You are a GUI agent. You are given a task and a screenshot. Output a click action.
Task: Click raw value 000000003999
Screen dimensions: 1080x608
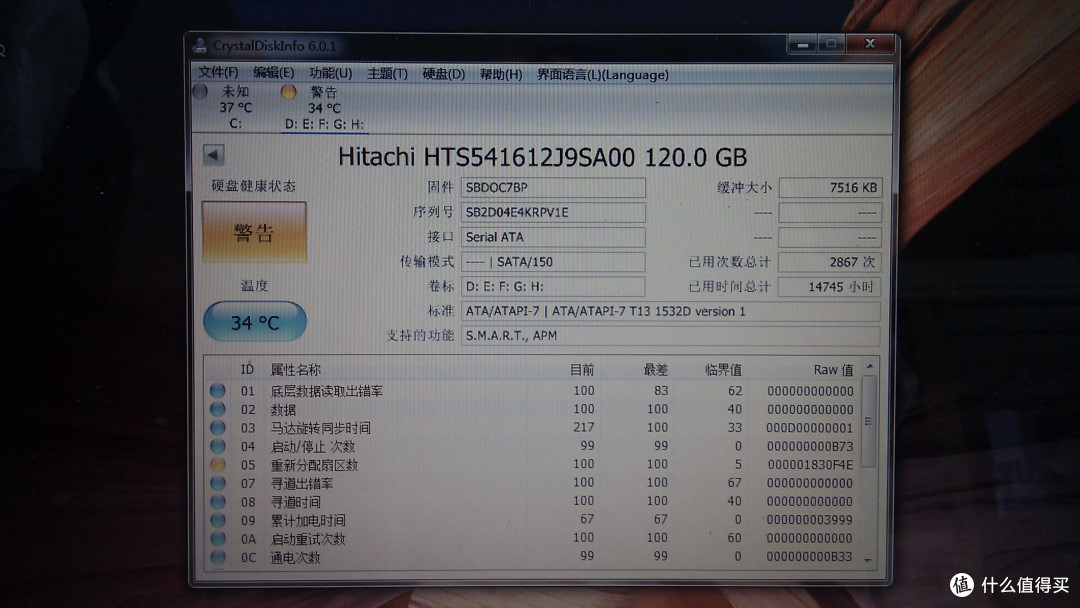pos(810,520)
